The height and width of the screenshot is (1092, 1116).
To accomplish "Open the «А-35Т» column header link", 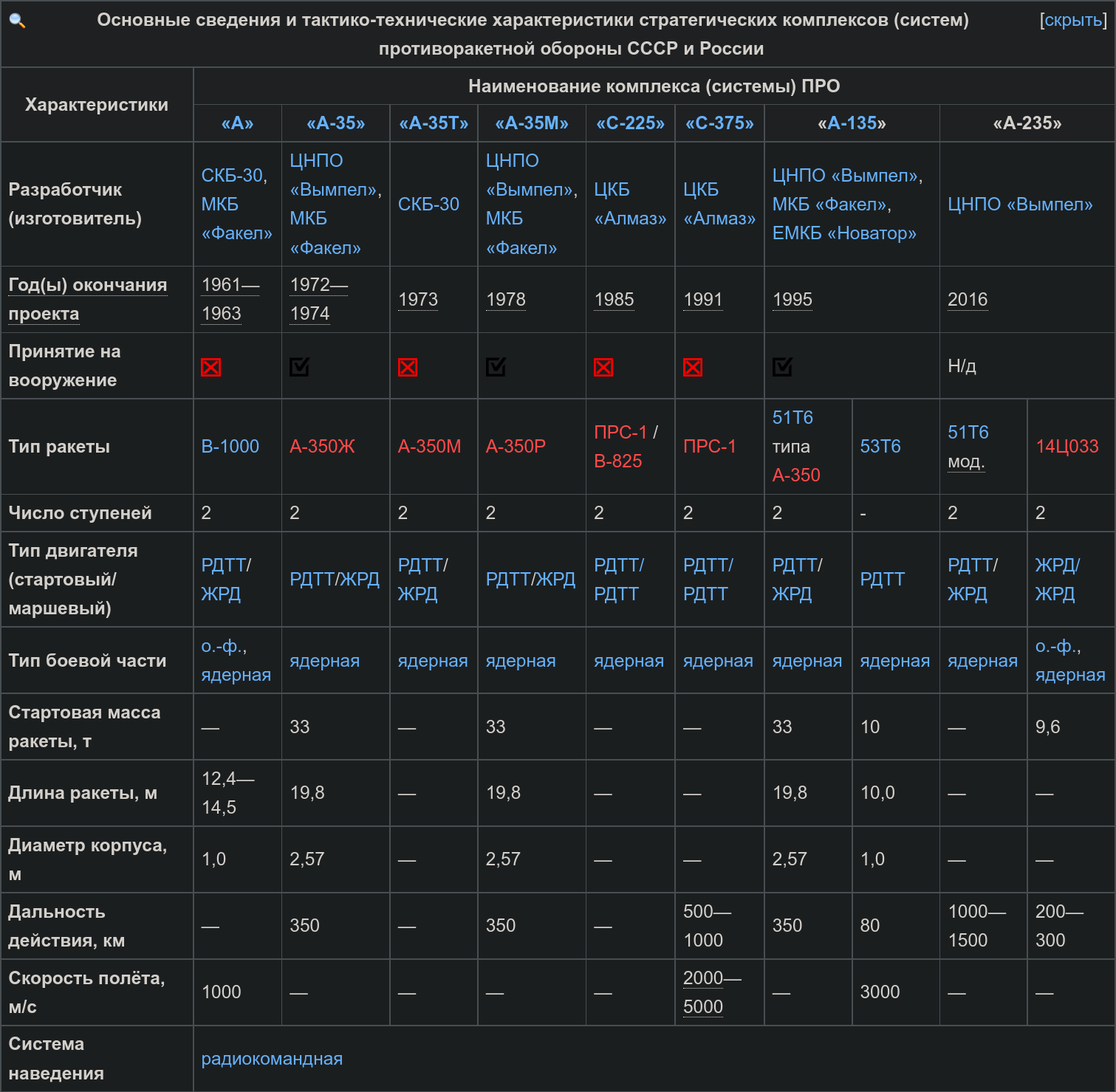I will 434,123.
